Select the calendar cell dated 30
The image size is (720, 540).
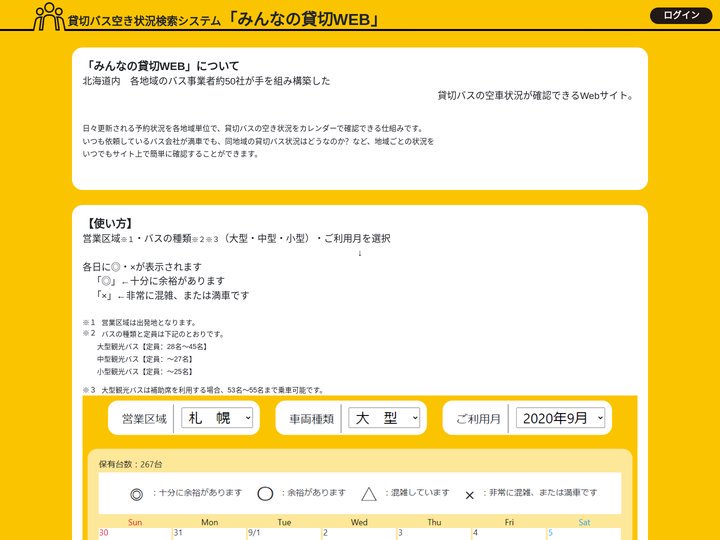135,534
